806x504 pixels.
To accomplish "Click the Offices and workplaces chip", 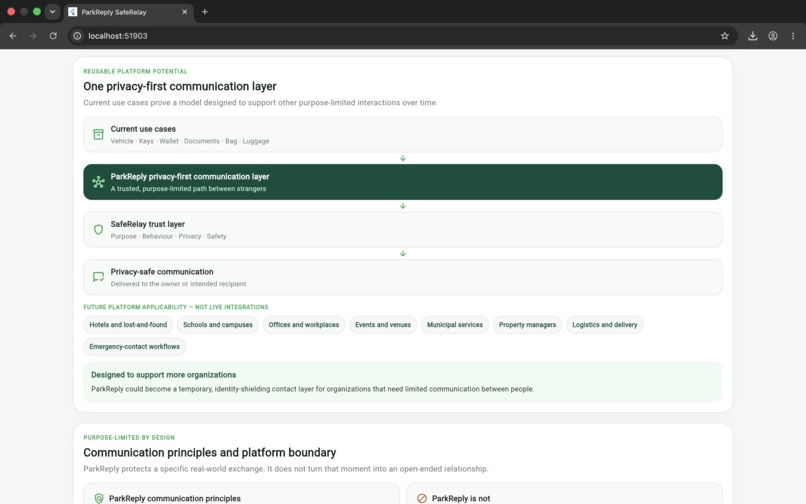I will pos(303,325).
